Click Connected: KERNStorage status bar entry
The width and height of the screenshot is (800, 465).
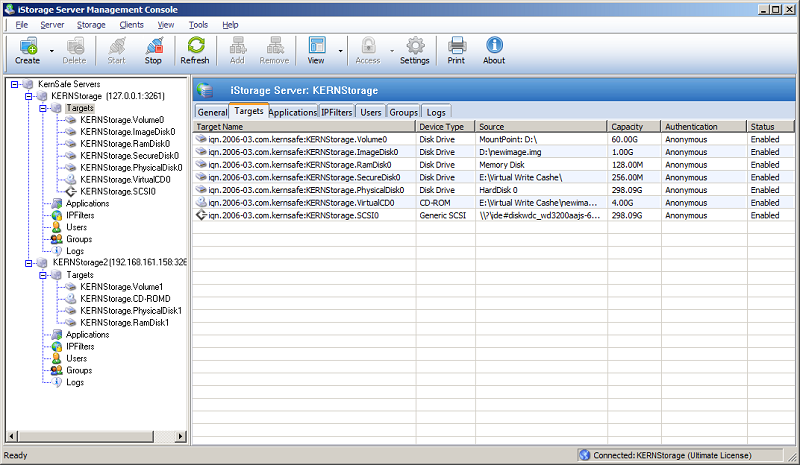[x=680, y=455]
